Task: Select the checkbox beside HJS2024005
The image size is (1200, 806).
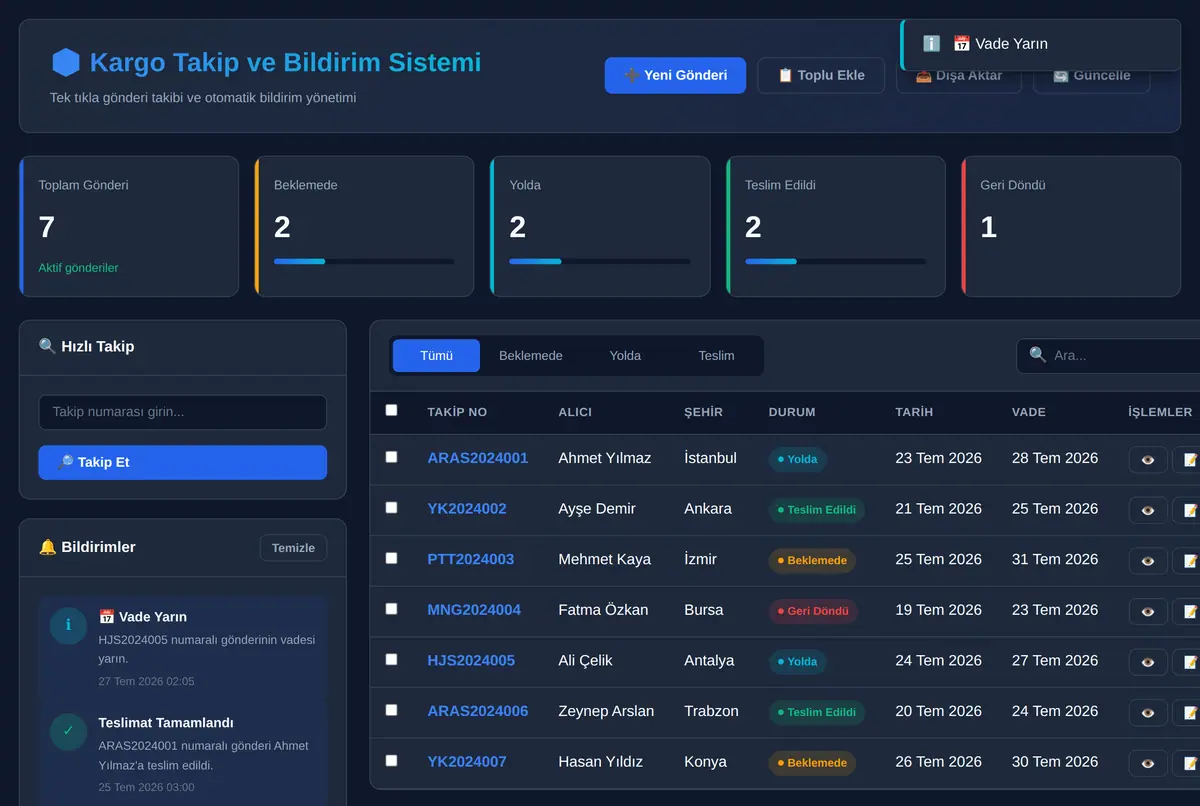Action: [x=391, y=659]
